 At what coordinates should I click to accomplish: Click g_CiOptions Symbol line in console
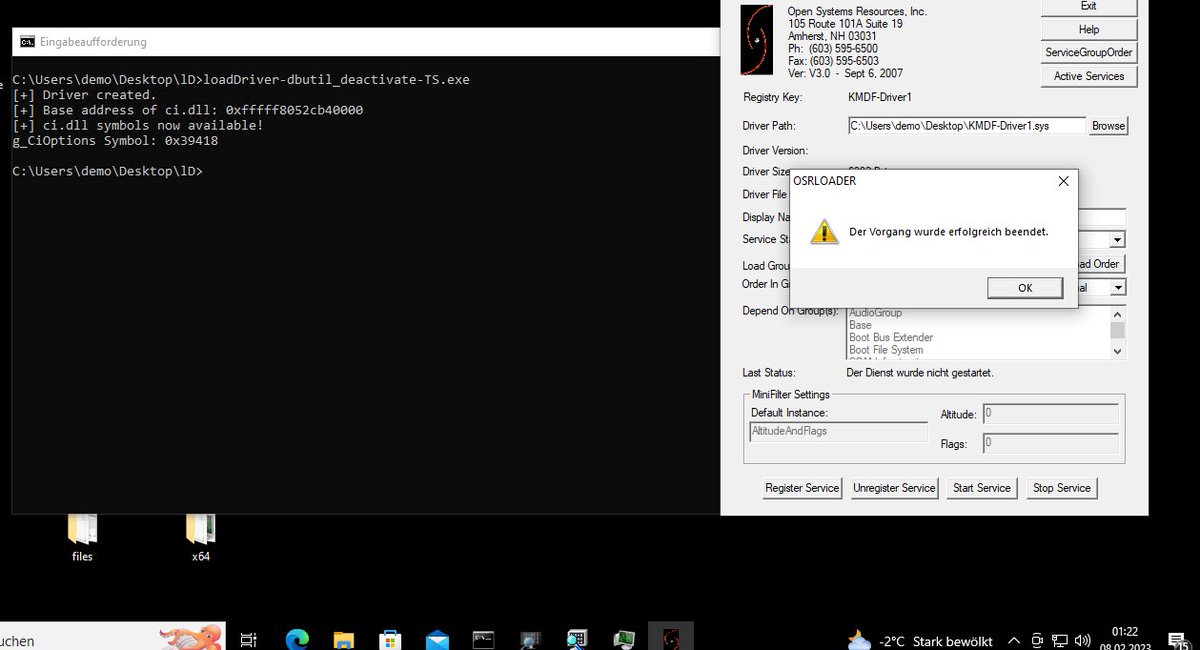pyautogui.click(x=115, y=141)
